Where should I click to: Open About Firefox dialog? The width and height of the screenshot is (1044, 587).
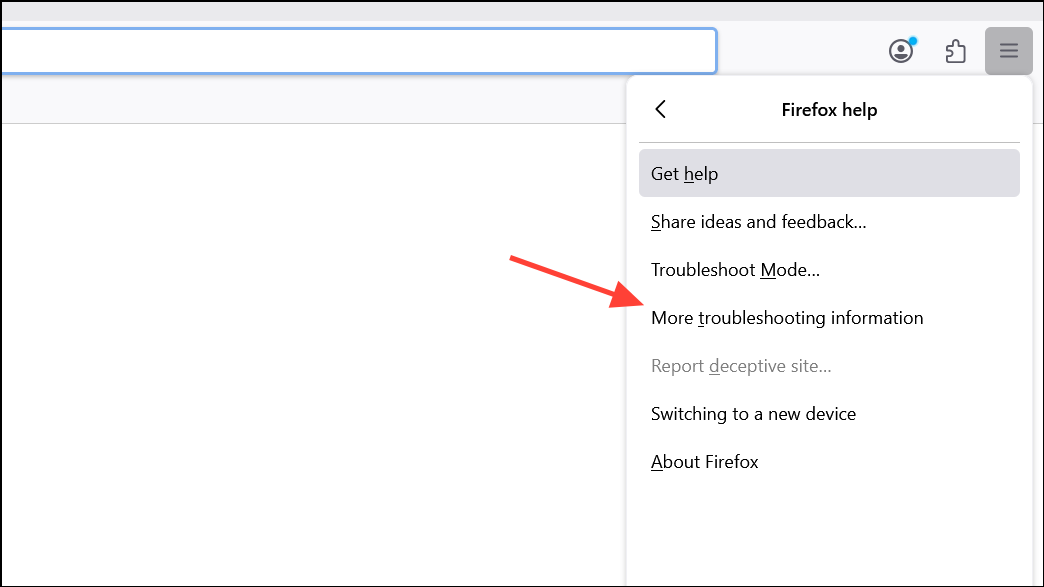click(829, 461)
